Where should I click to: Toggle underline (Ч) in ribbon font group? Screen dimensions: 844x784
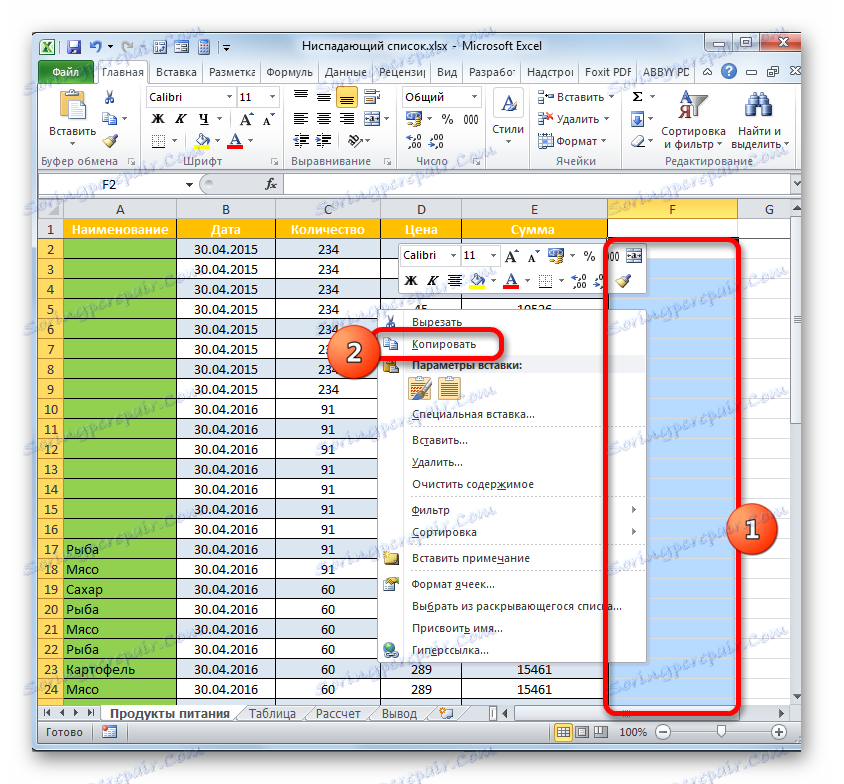[203, 119]
